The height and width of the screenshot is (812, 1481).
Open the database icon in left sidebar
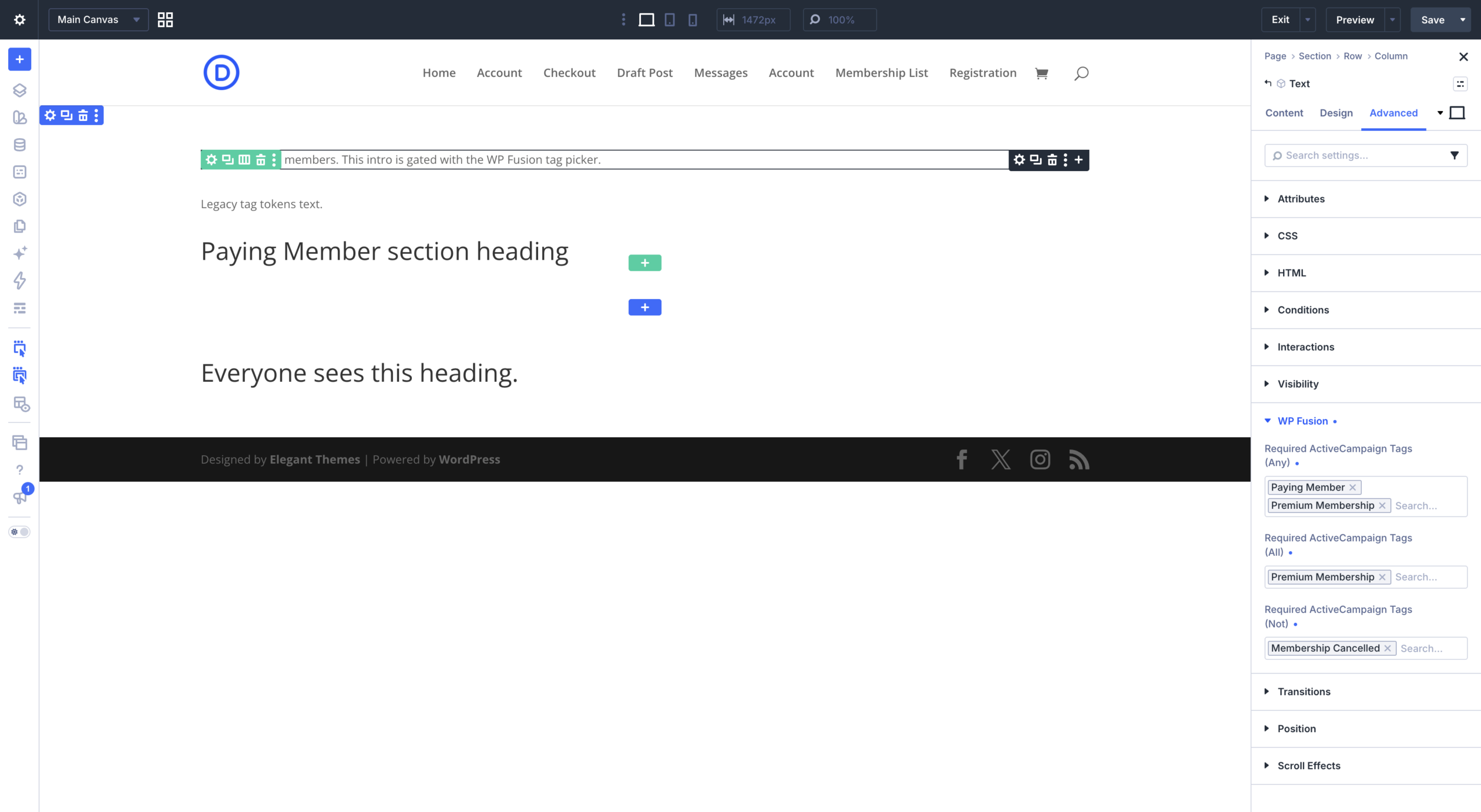point(20,145)
